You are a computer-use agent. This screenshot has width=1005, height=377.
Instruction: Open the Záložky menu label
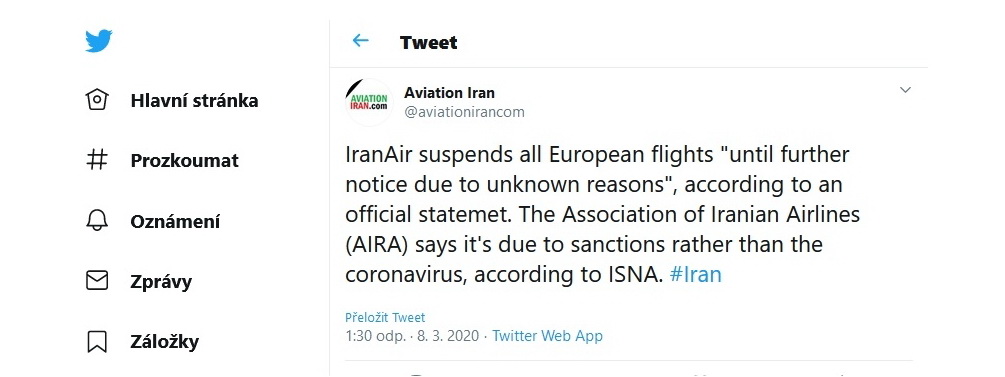(x=165, y=341)
